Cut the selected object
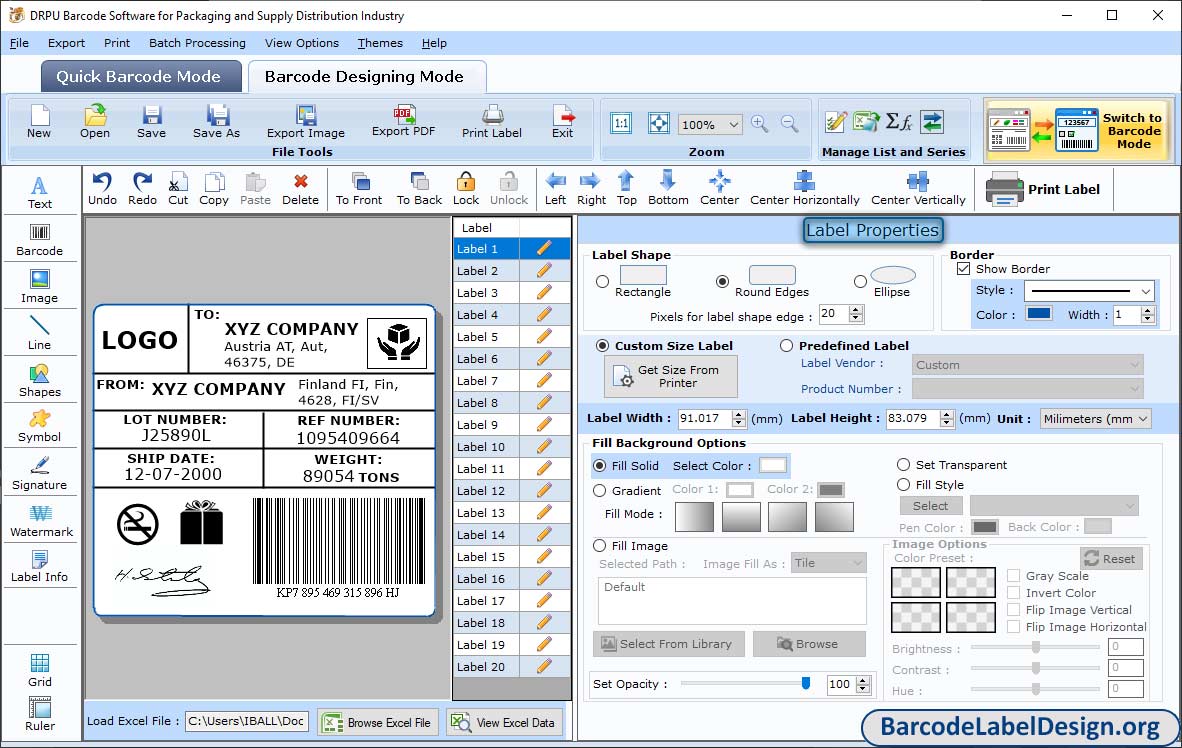This screenshot has height=748, width=1182. [x=178, y=189]
